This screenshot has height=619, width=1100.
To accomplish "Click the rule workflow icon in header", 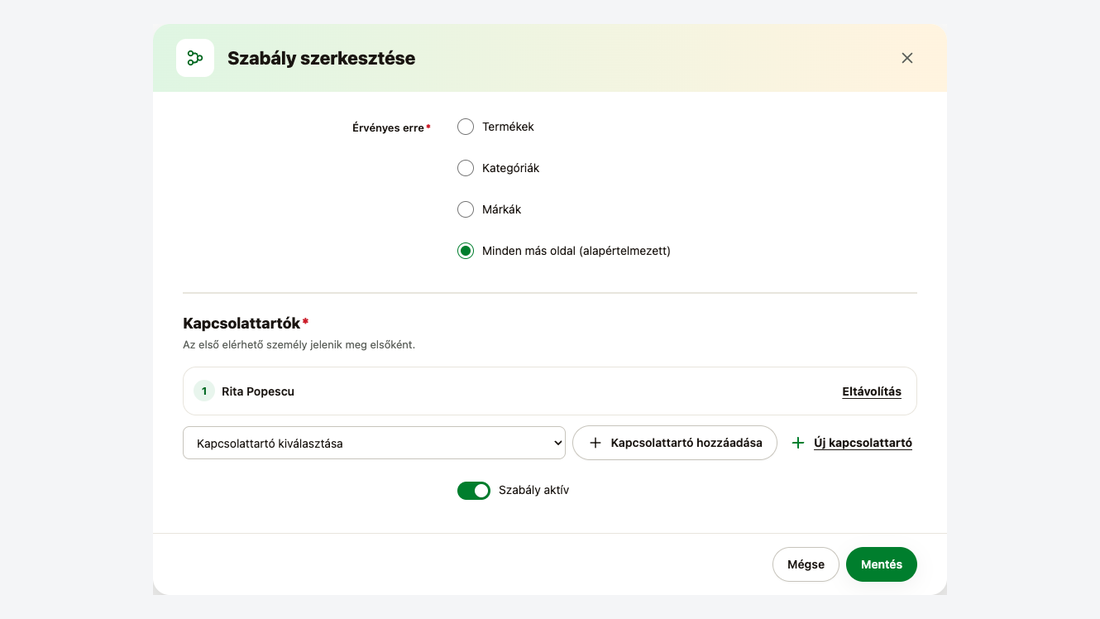I will point(195,58).
